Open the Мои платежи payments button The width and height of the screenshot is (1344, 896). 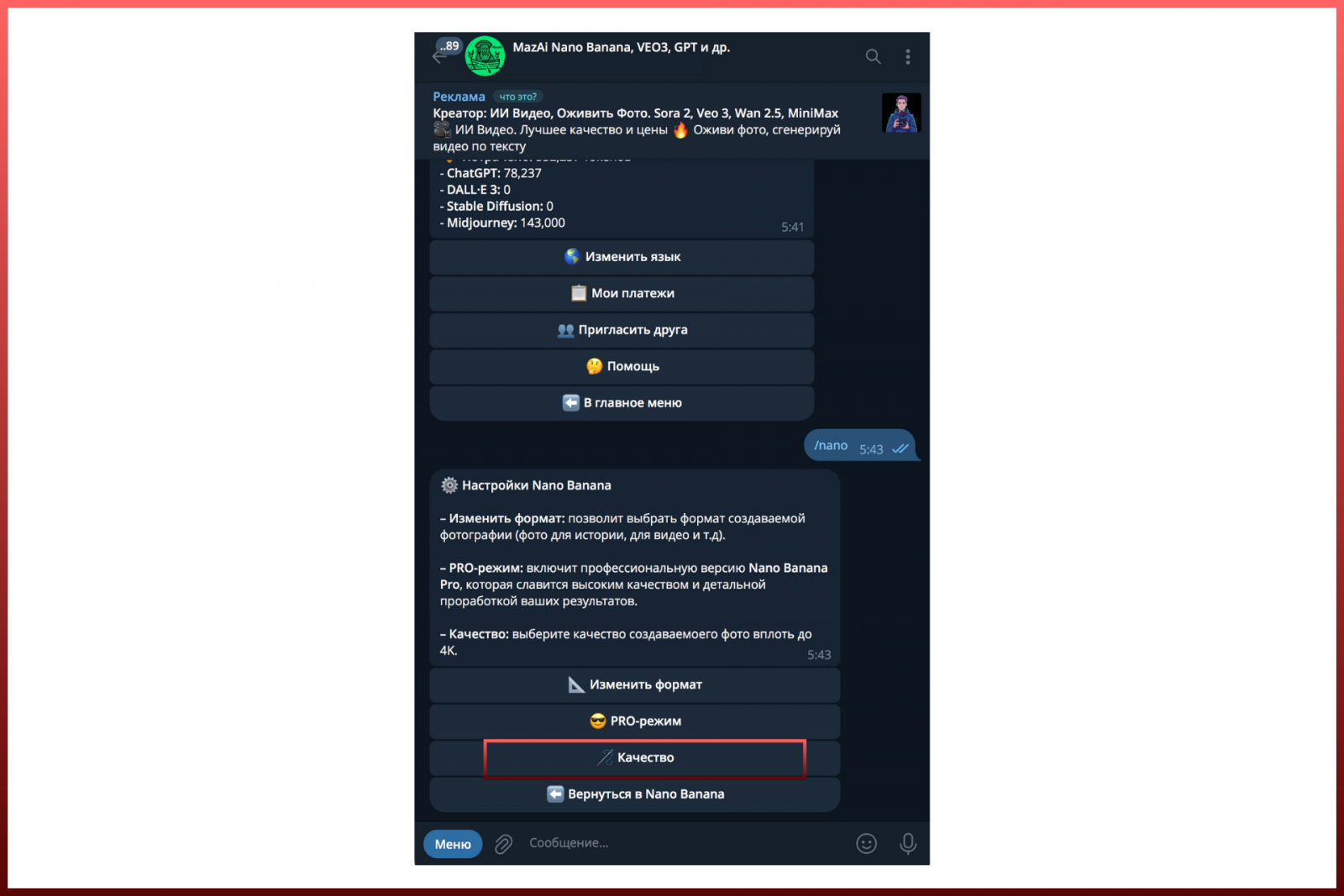(x=622, y=293)
